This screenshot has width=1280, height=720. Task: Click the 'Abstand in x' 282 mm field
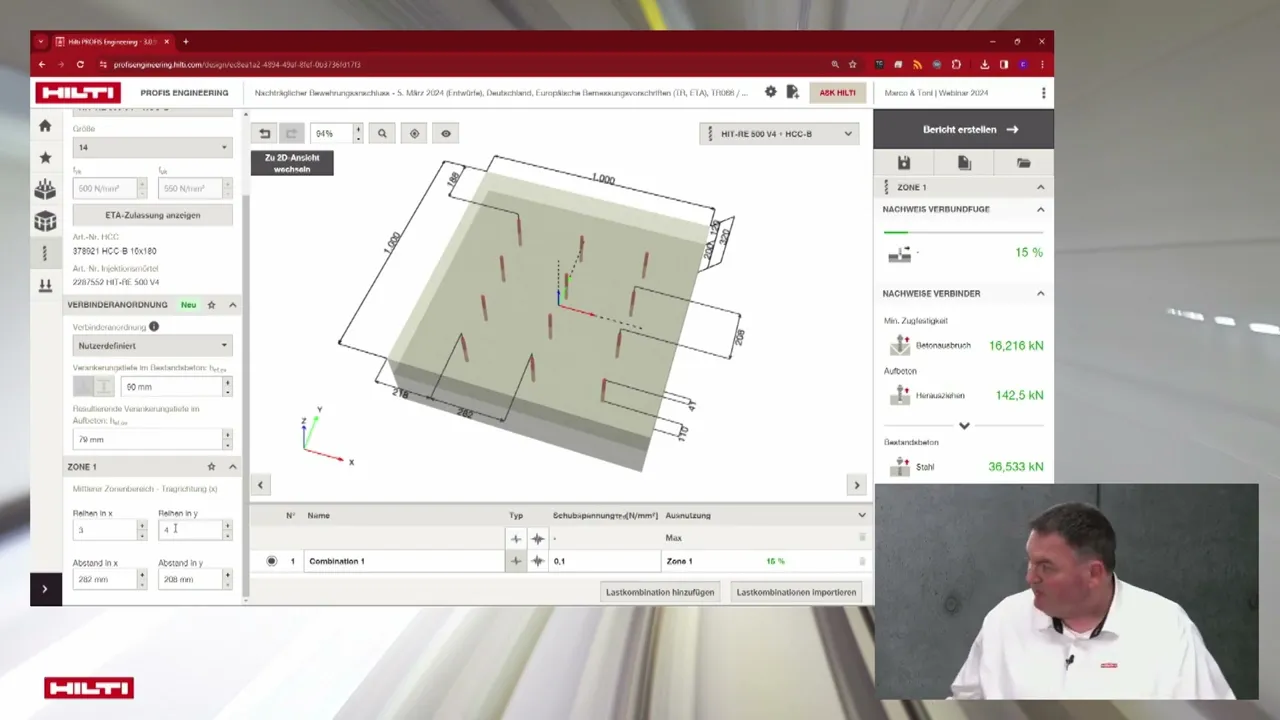pos(104,579)
